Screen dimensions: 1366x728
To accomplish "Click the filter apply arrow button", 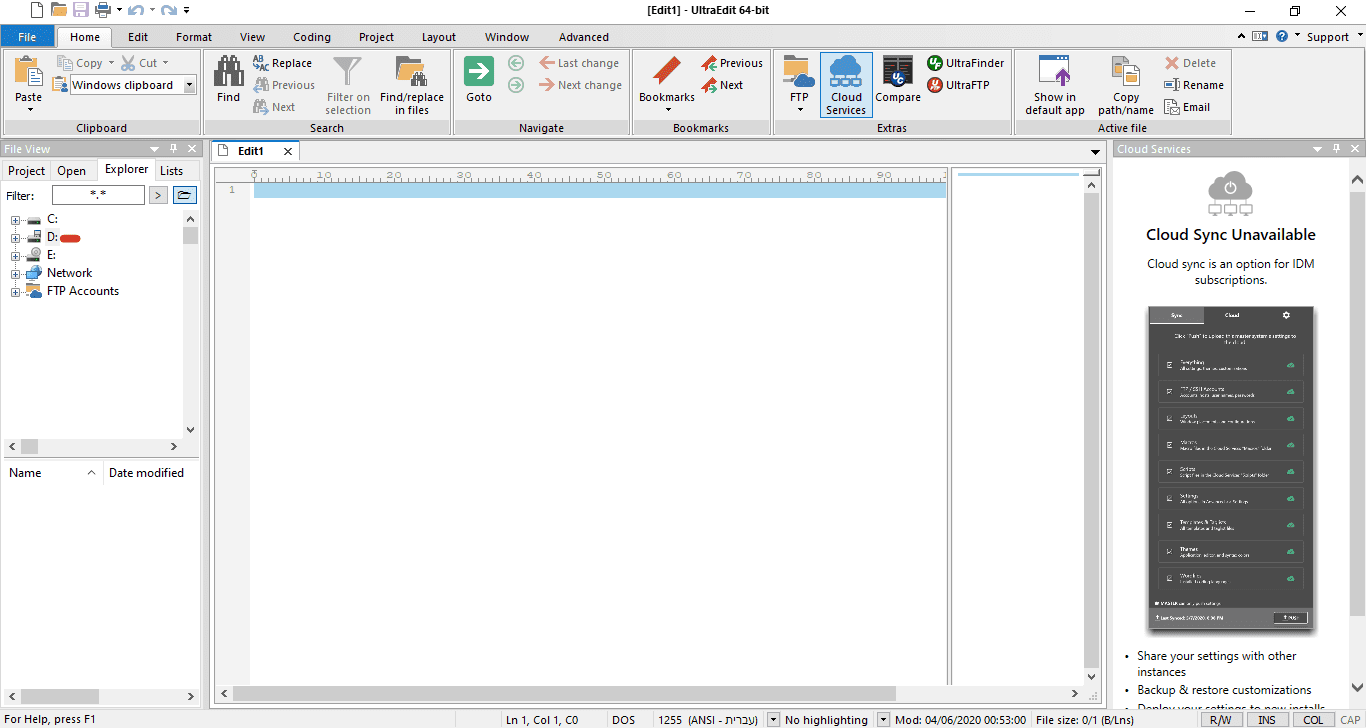I will tap(158, 195).
